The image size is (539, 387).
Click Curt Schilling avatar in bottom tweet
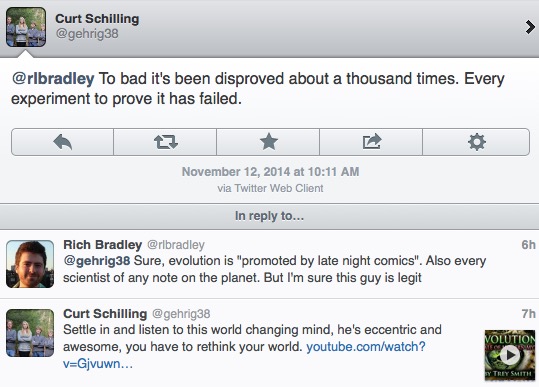[30, 333]
